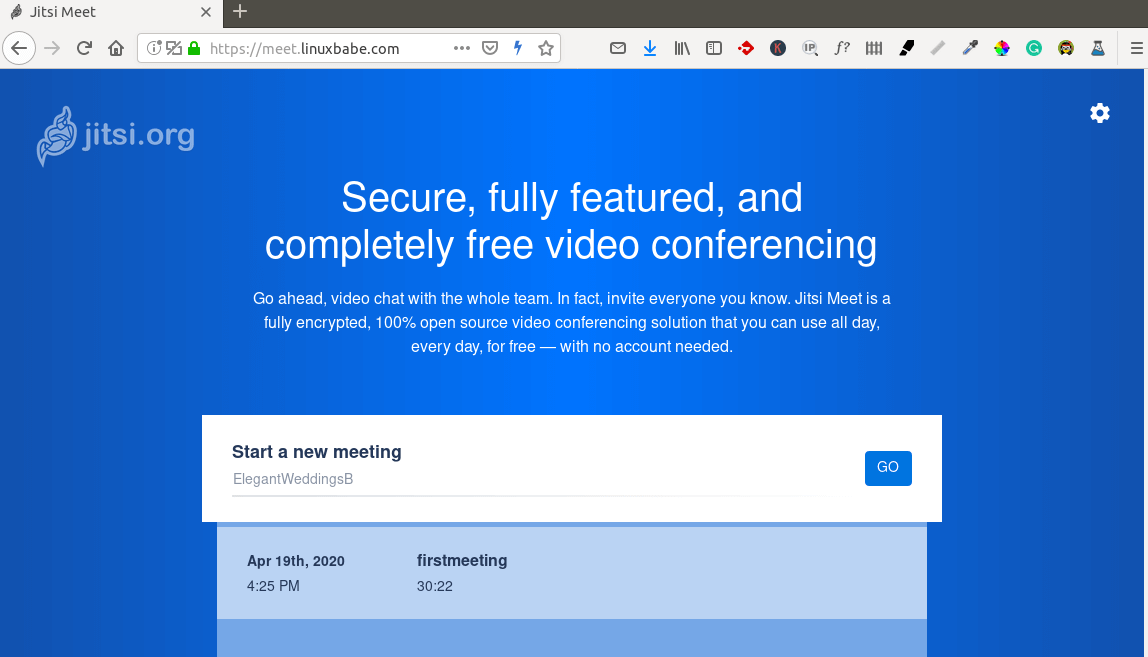The height and width of the screenshot is (657, 1148).
Task: Reload the current page
Action: coord(85,48)
